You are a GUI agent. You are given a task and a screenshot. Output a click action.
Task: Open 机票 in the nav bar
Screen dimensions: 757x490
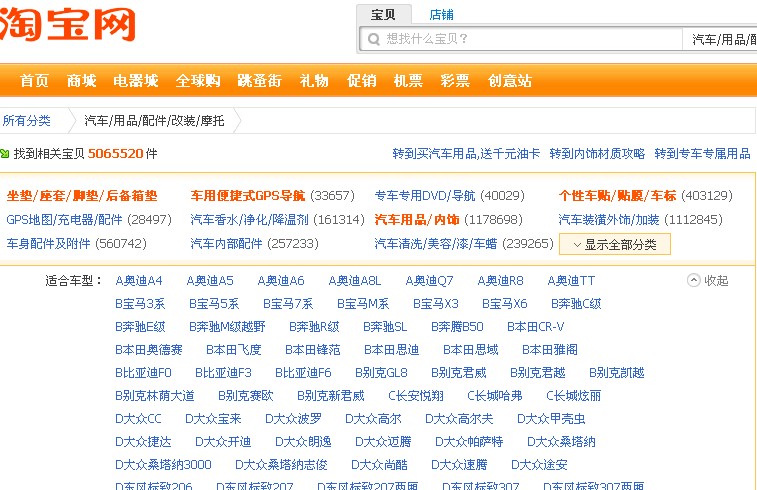(408, 80)
